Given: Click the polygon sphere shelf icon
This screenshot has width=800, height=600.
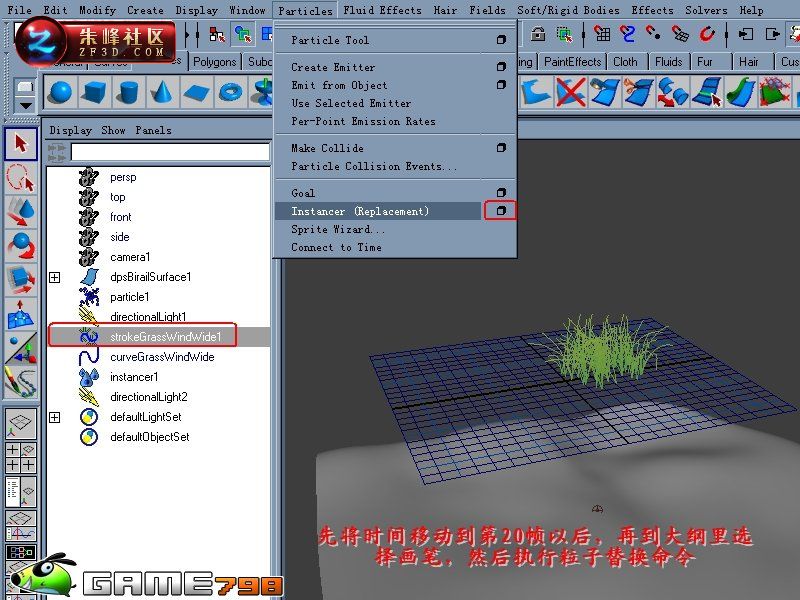Looking at the screenshot, I should point(61,92).
